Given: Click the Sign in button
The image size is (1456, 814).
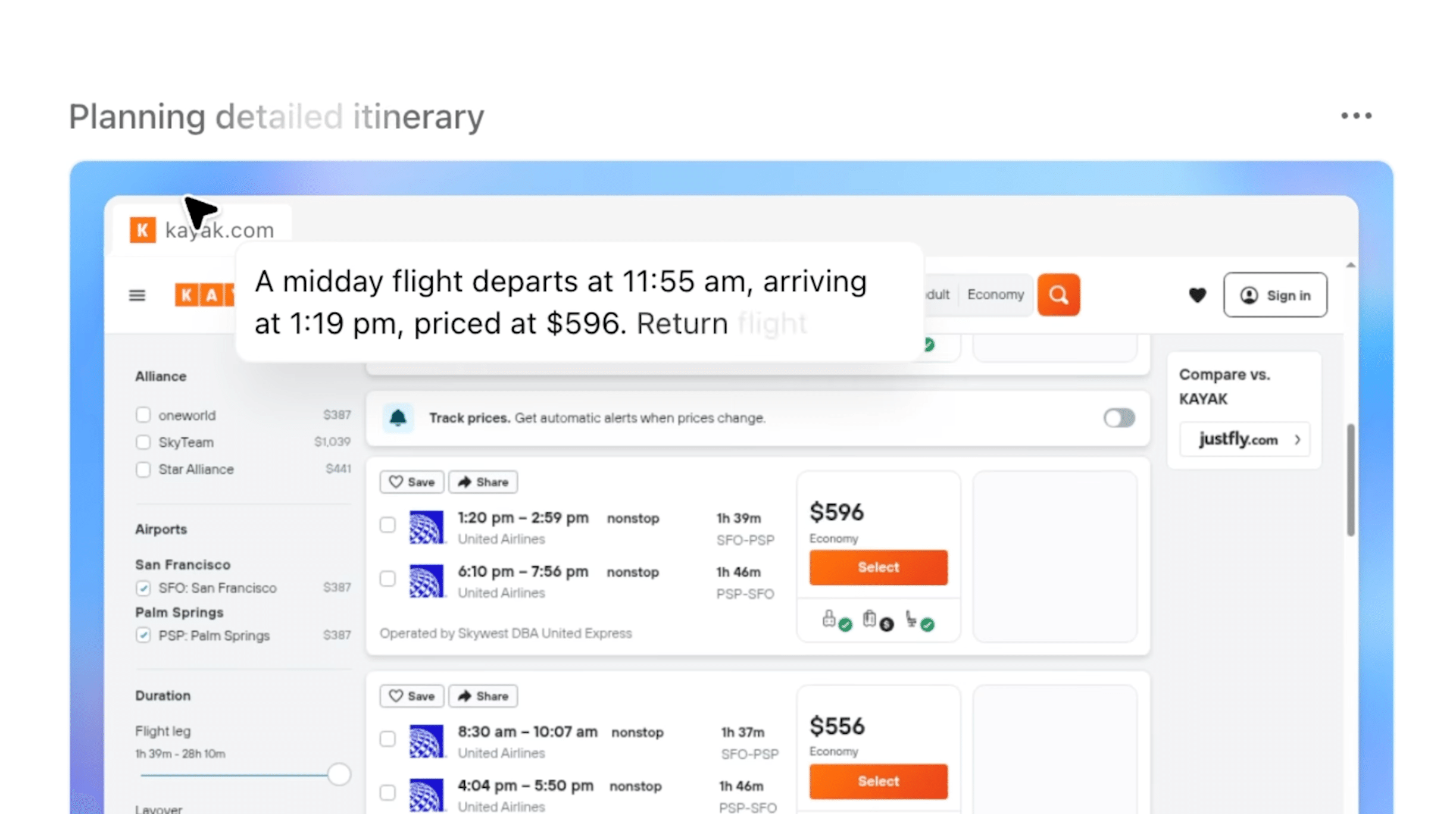Looking at the screenshot, I should [x=1274, y=295].
